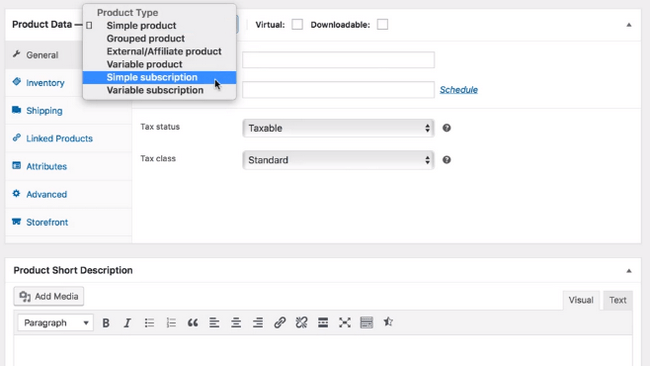Insert a link with the chain icon
Viewport: 650px width, 366px height.
[280, 323]
